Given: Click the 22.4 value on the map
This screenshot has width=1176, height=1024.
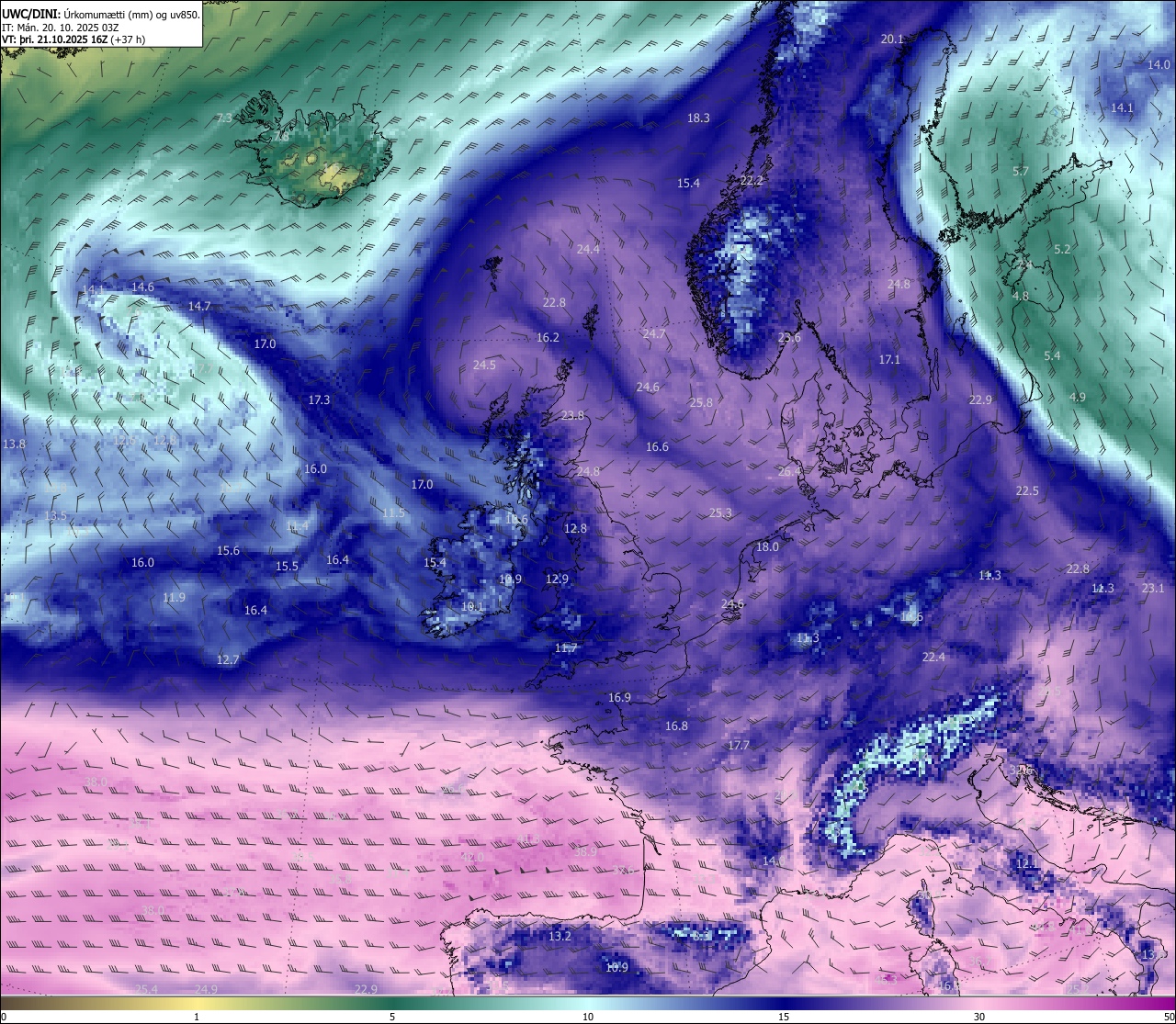Looking at the screenshot, I should tap(933, 657).
